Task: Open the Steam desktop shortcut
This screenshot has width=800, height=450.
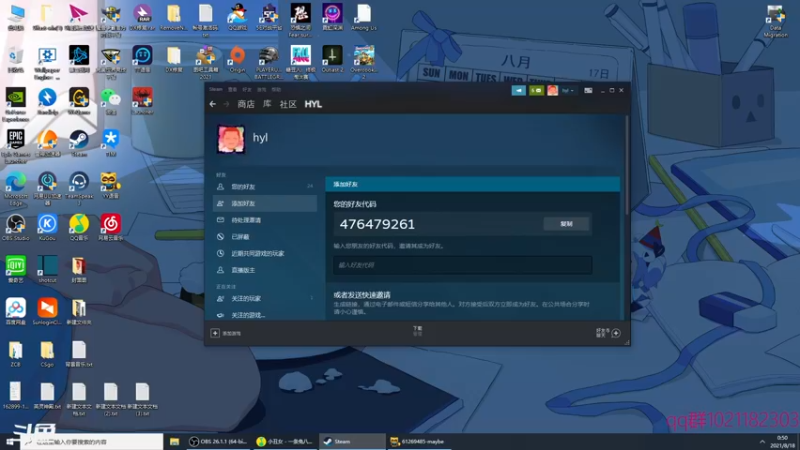Action: click(79, 143)
